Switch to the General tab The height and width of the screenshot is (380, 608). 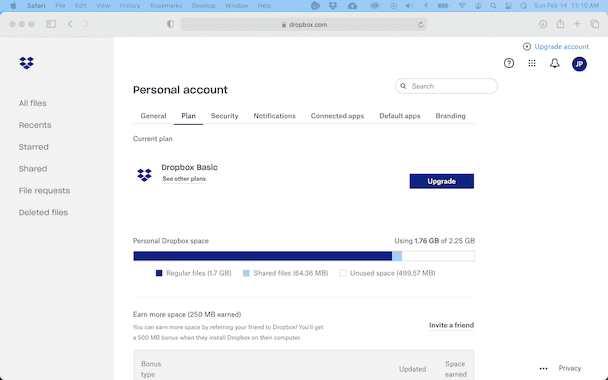(153, 116)
